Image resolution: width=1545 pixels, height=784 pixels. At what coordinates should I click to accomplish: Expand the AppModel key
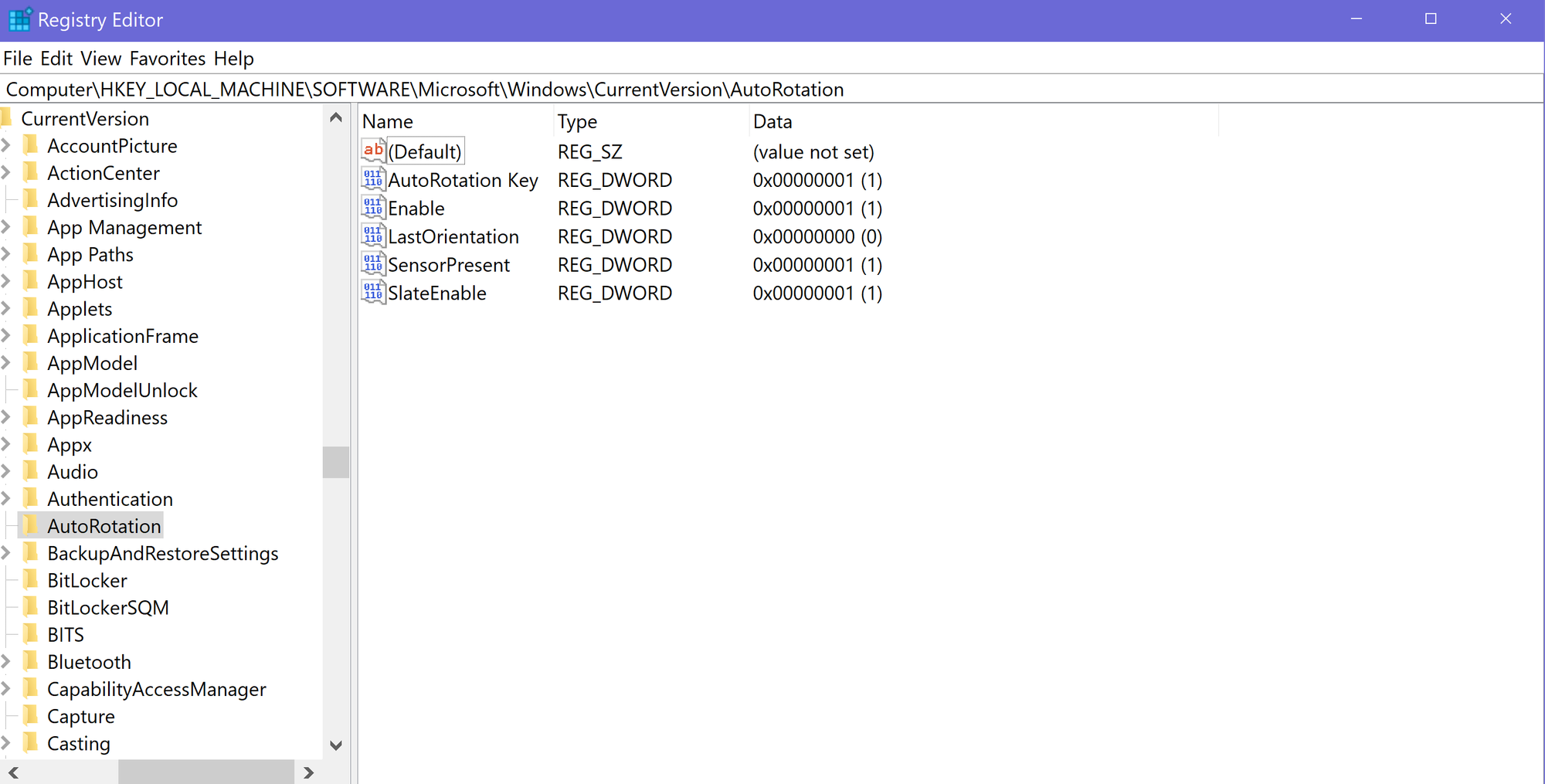tap(6, 362)
